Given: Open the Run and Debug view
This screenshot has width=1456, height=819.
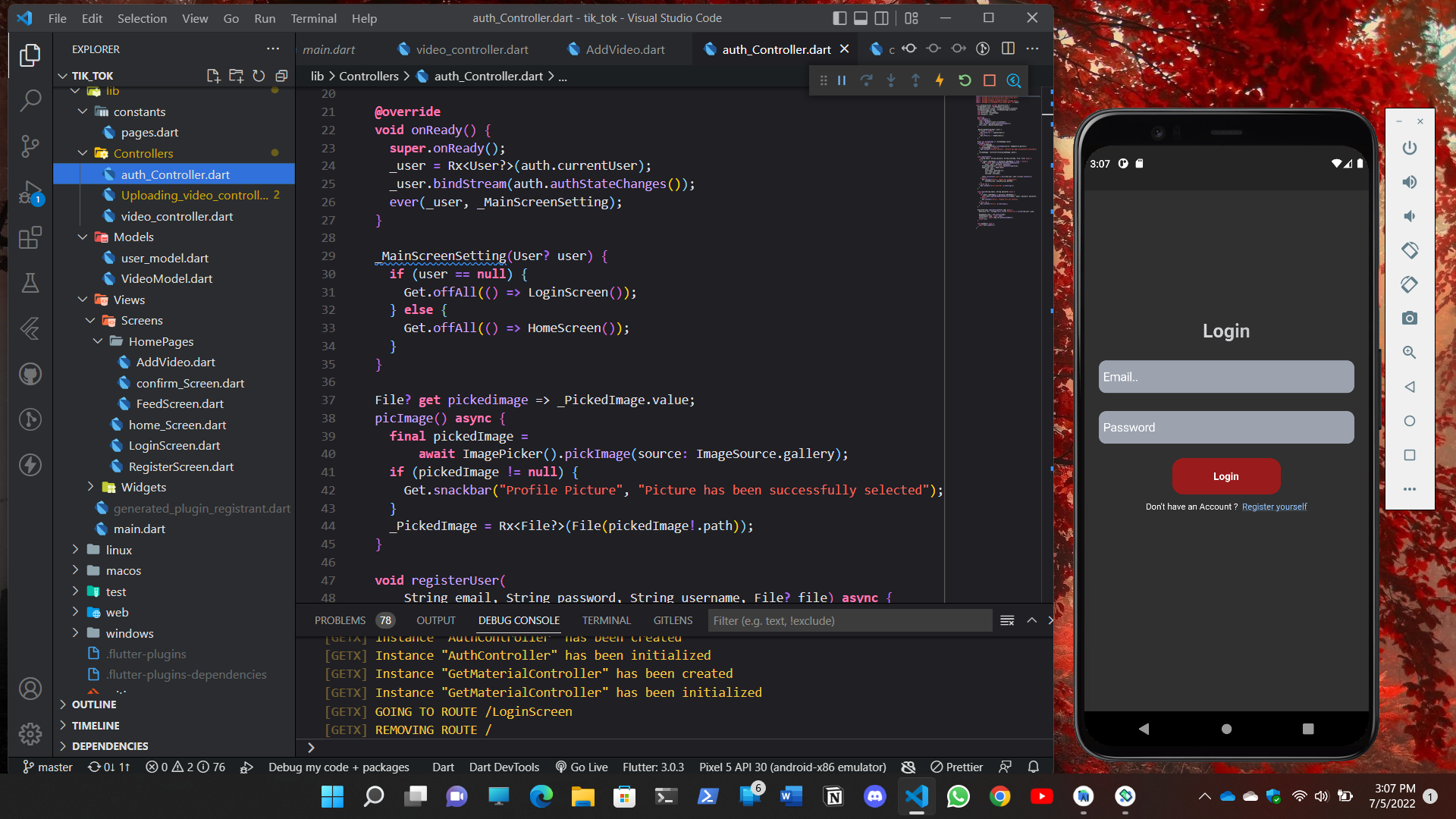Looking at the screenshot, I should pyautogui.click(x=30, y=192).
